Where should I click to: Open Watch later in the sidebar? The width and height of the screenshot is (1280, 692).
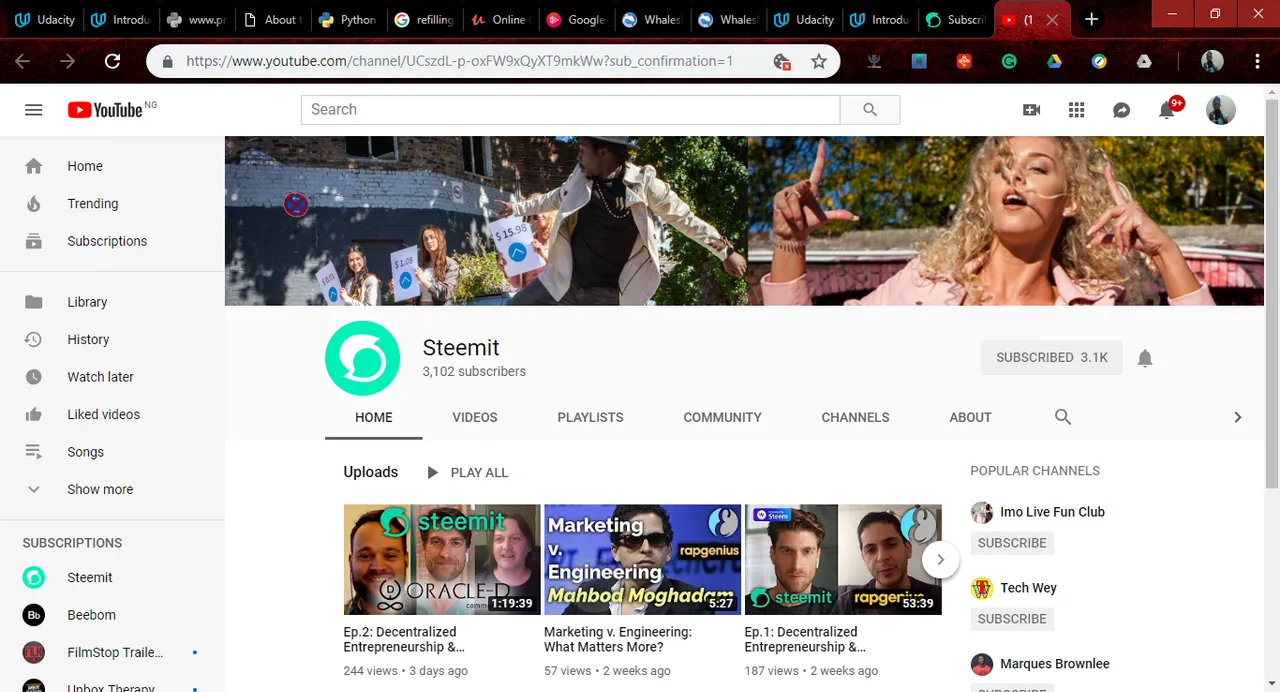[112, 377]
